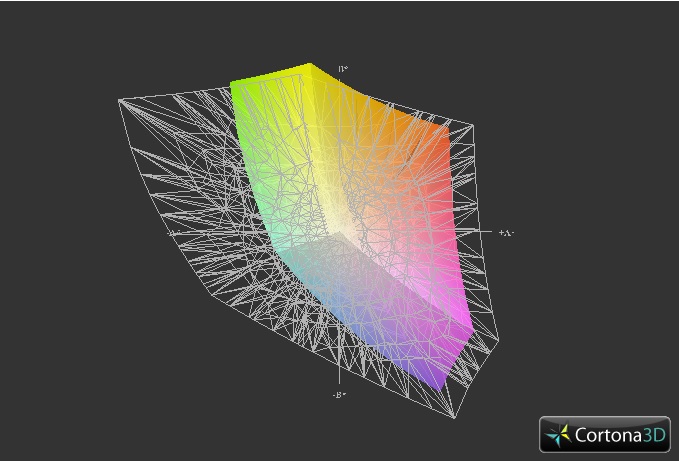This screenshot has width=679, height=461.
Task: Click the wireframe's lower-left corner vertex
Action: 211,295
